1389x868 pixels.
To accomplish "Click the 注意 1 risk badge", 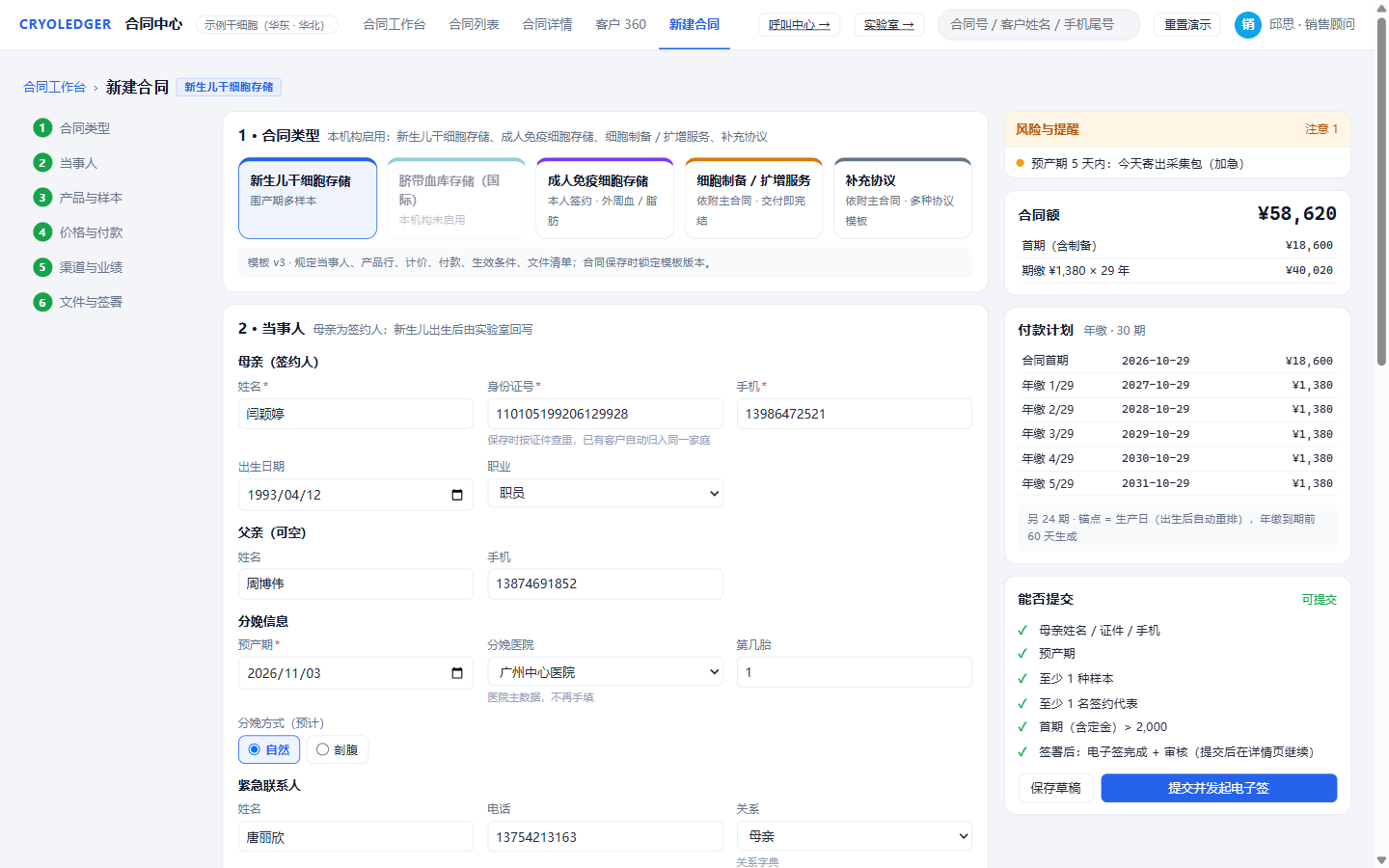I will pyautogui.click(x=1321, y=129).
